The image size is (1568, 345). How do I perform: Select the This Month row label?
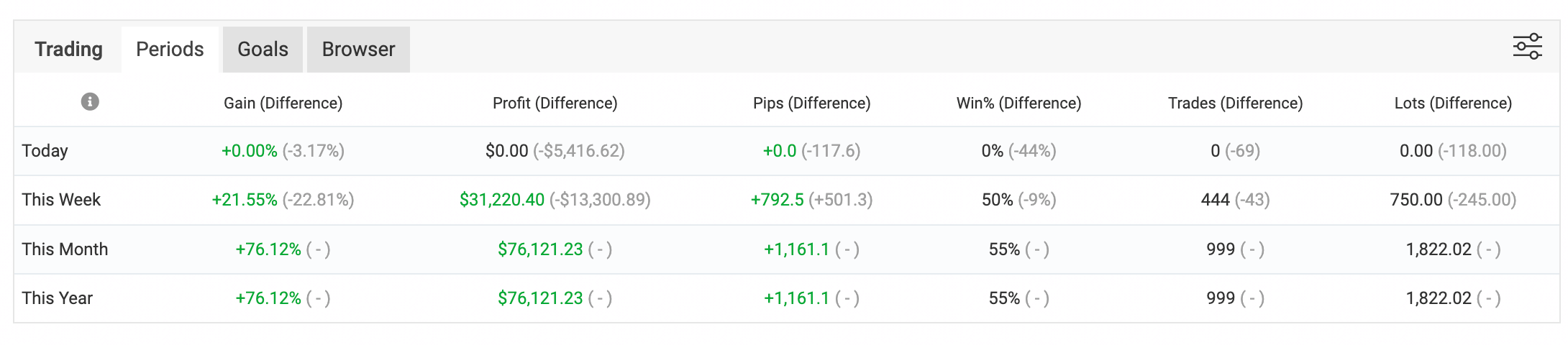coord(65,249)
